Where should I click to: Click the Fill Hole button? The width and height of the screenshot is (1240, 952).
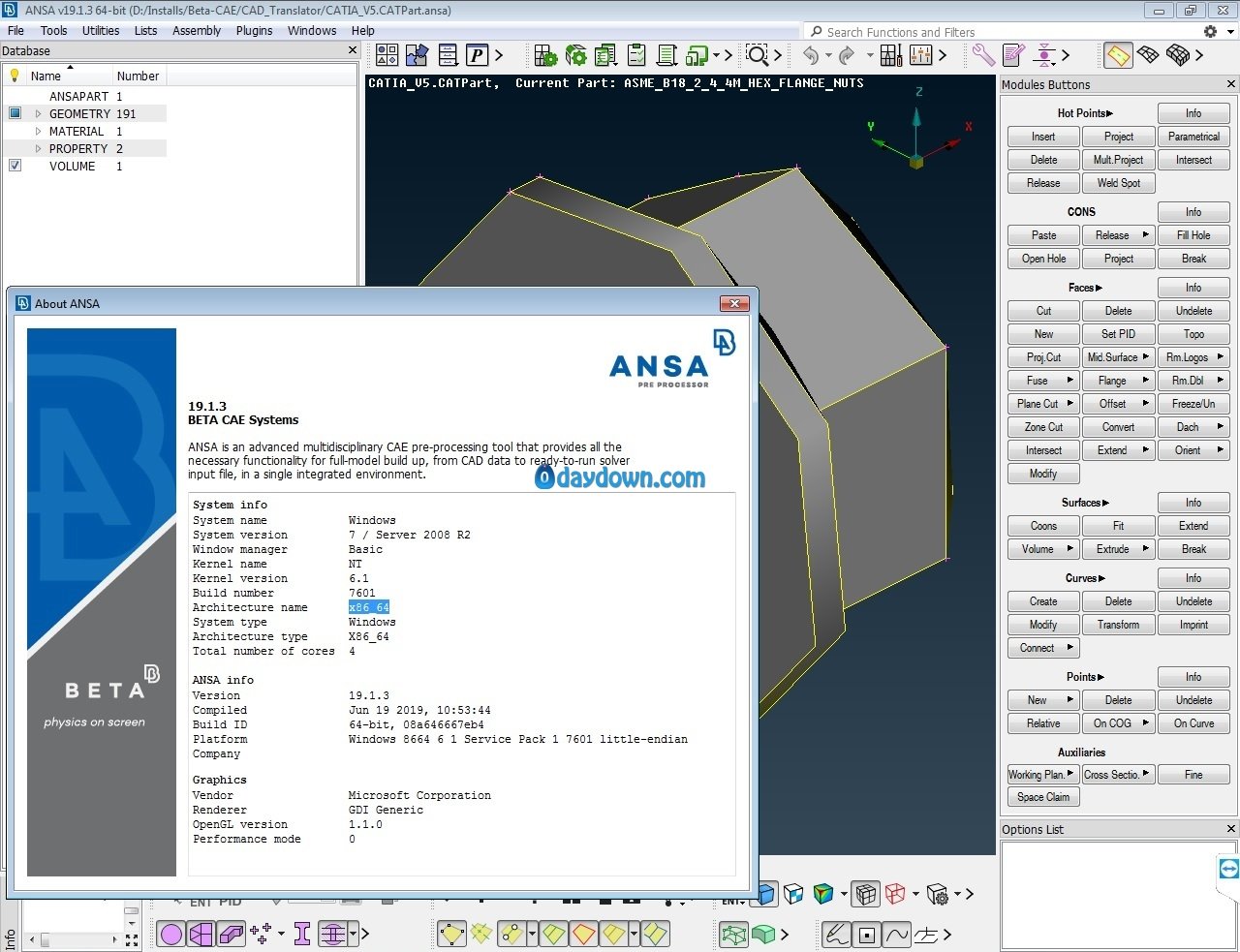coord(1193,235)
